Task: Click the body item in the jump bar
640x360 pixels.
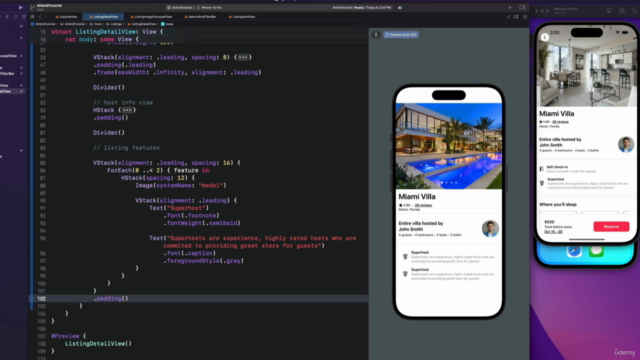Action: 167,24
